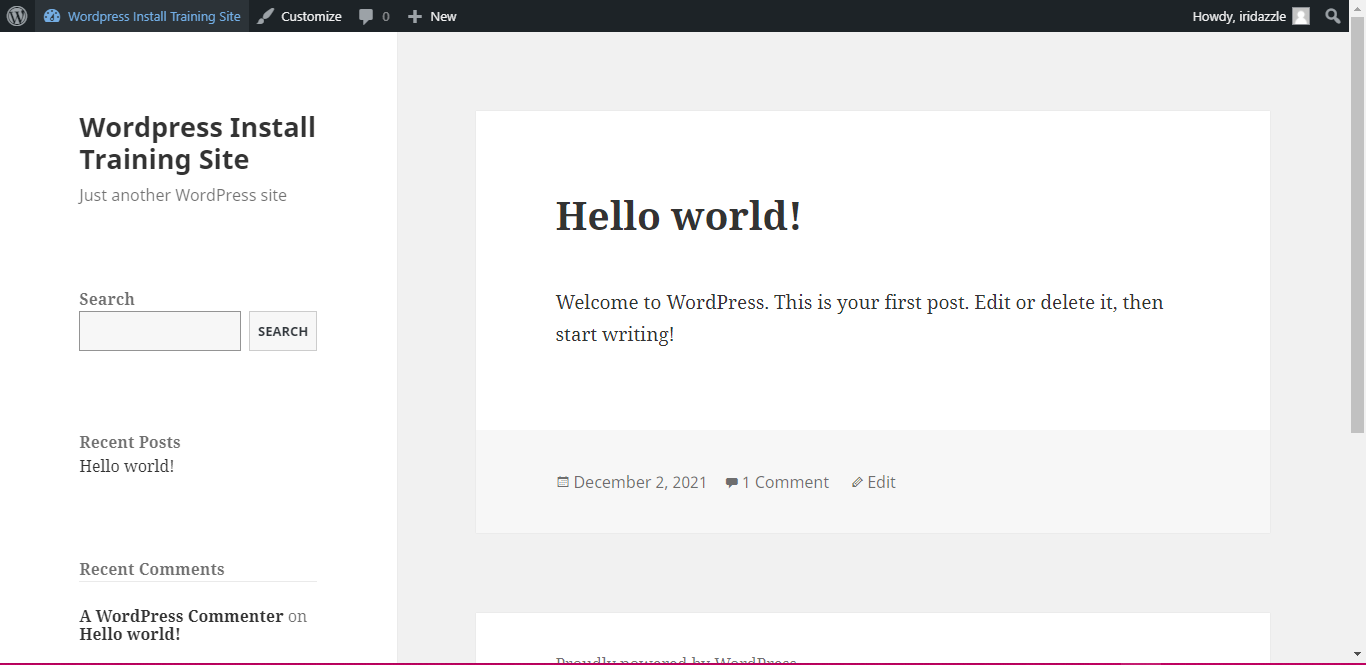The image size is (1366, 665).
Task: Click the 'Welcome to WordPress' post paragraph
Action: pos(860,318)
